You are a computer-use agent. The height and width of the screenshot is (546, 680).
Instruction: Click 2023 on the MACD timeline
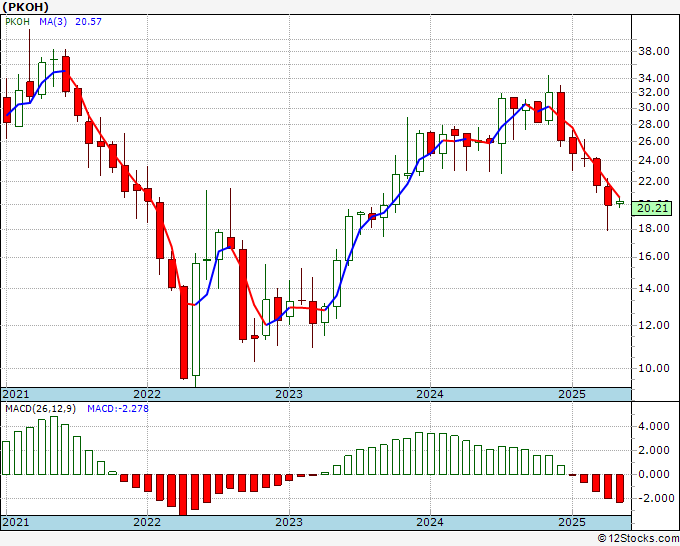coord(289,522)
